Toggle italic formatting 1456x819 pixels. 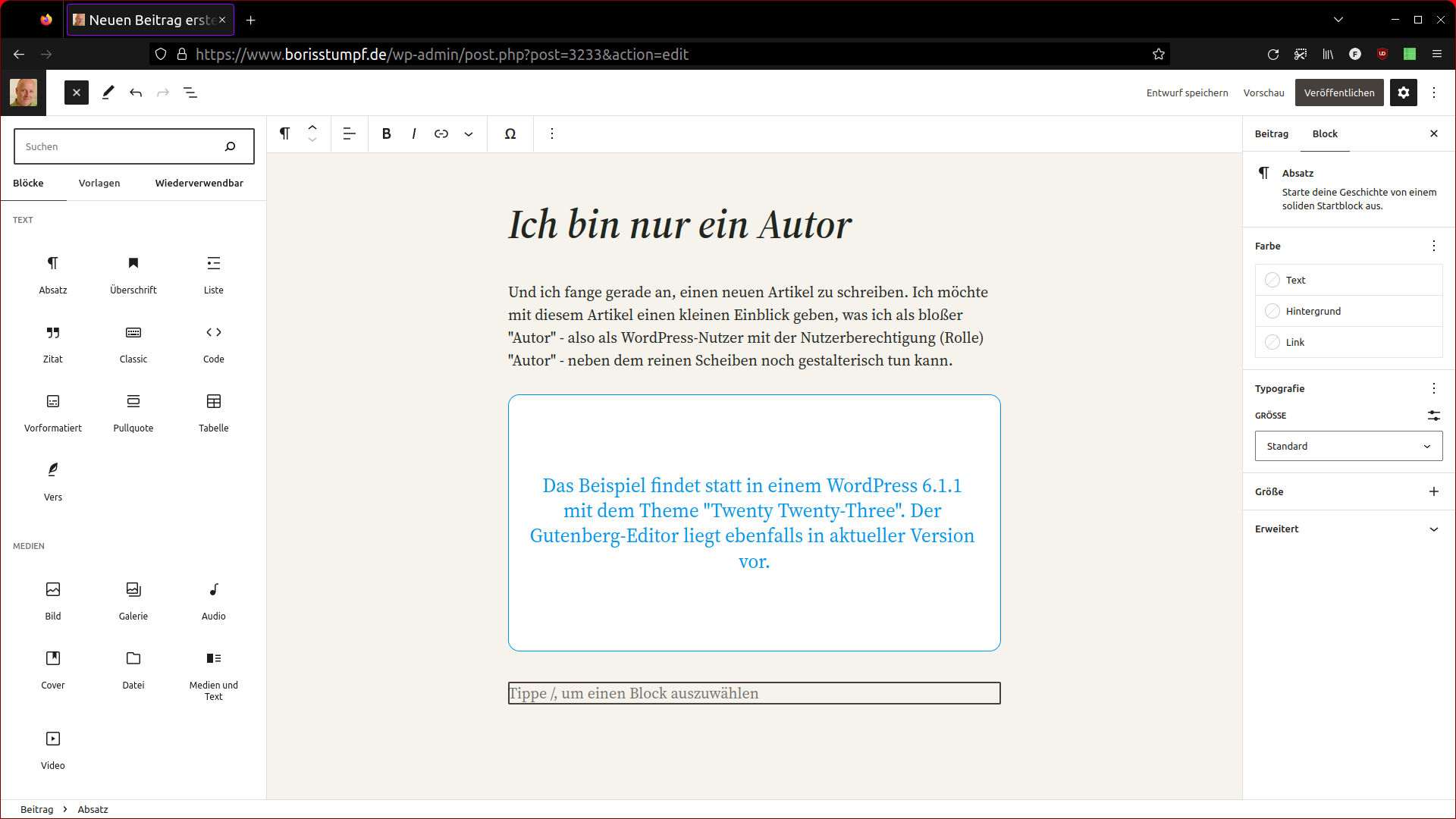pos(414,133)
